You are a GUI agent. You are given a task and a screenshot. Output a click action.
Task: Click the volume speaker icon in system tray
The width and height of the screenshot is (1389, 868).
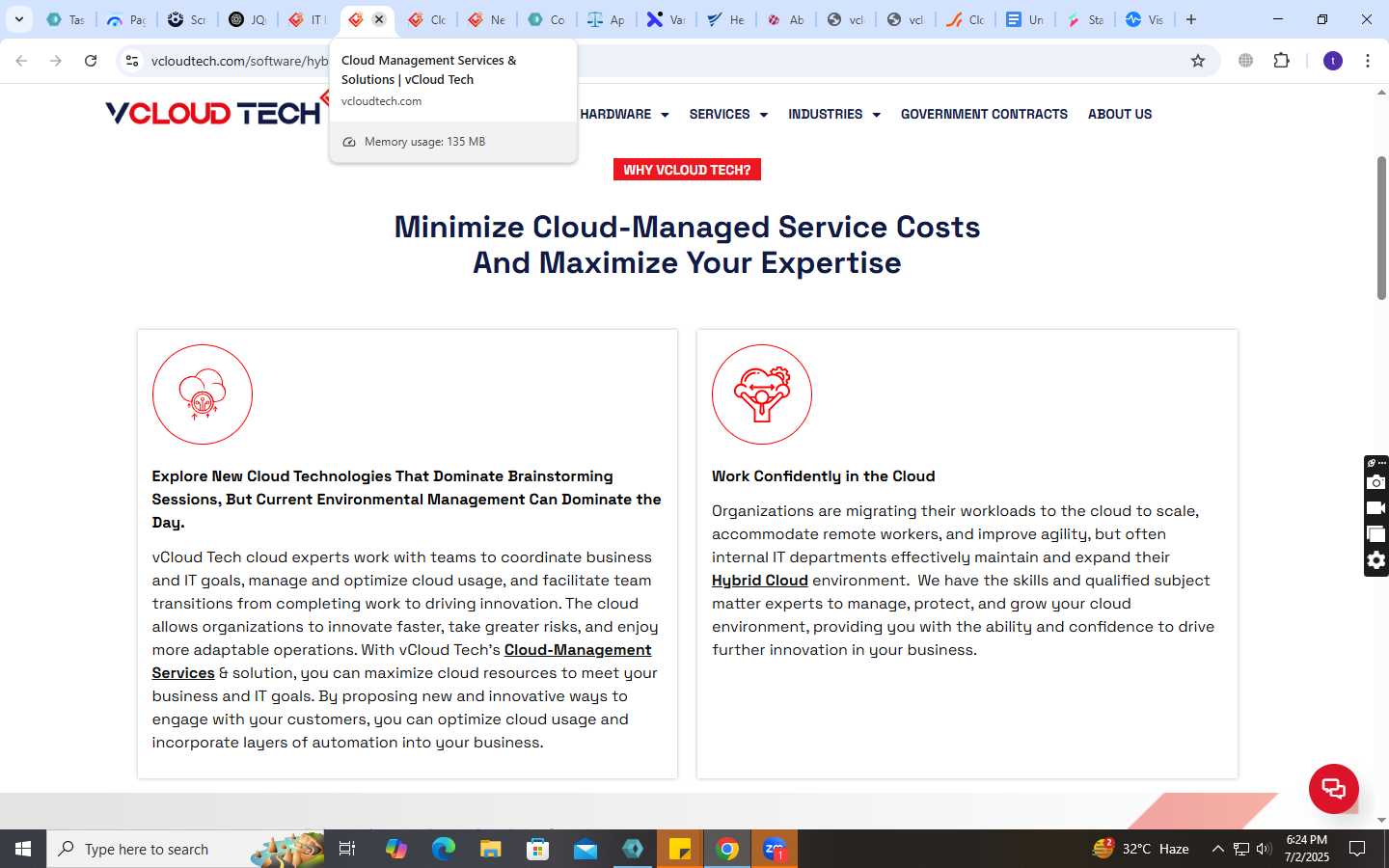pyautogui.click(x=1264, y=849)
